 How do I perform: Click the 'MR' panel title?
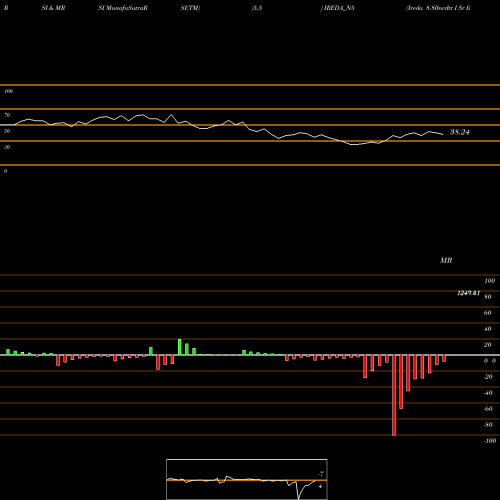446,260
